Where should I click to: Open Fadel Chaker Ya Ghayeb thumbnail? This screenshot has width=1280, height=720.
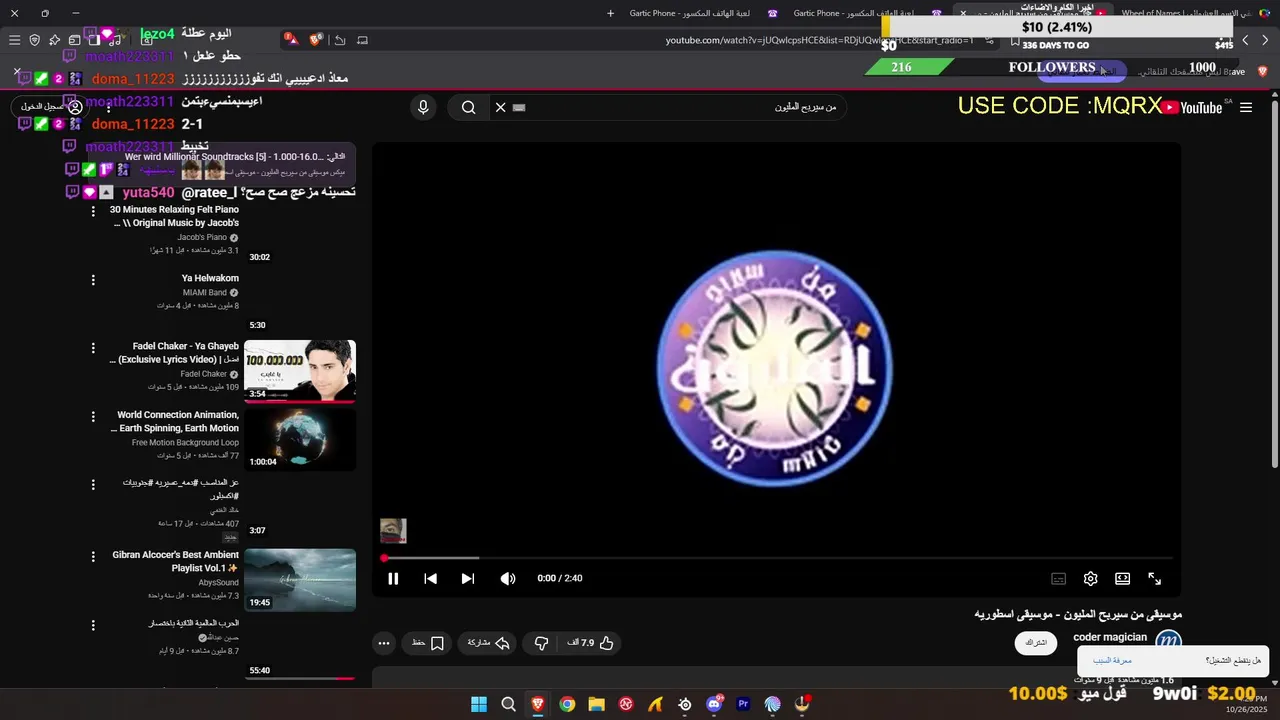pyautogui.click(x=300, y=371)
